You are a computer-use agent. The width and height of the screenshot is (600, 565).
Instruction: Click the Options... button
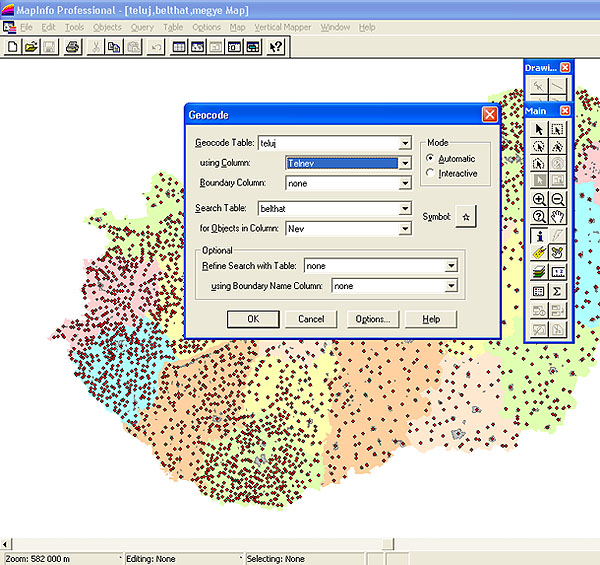(x=373, y=319)
